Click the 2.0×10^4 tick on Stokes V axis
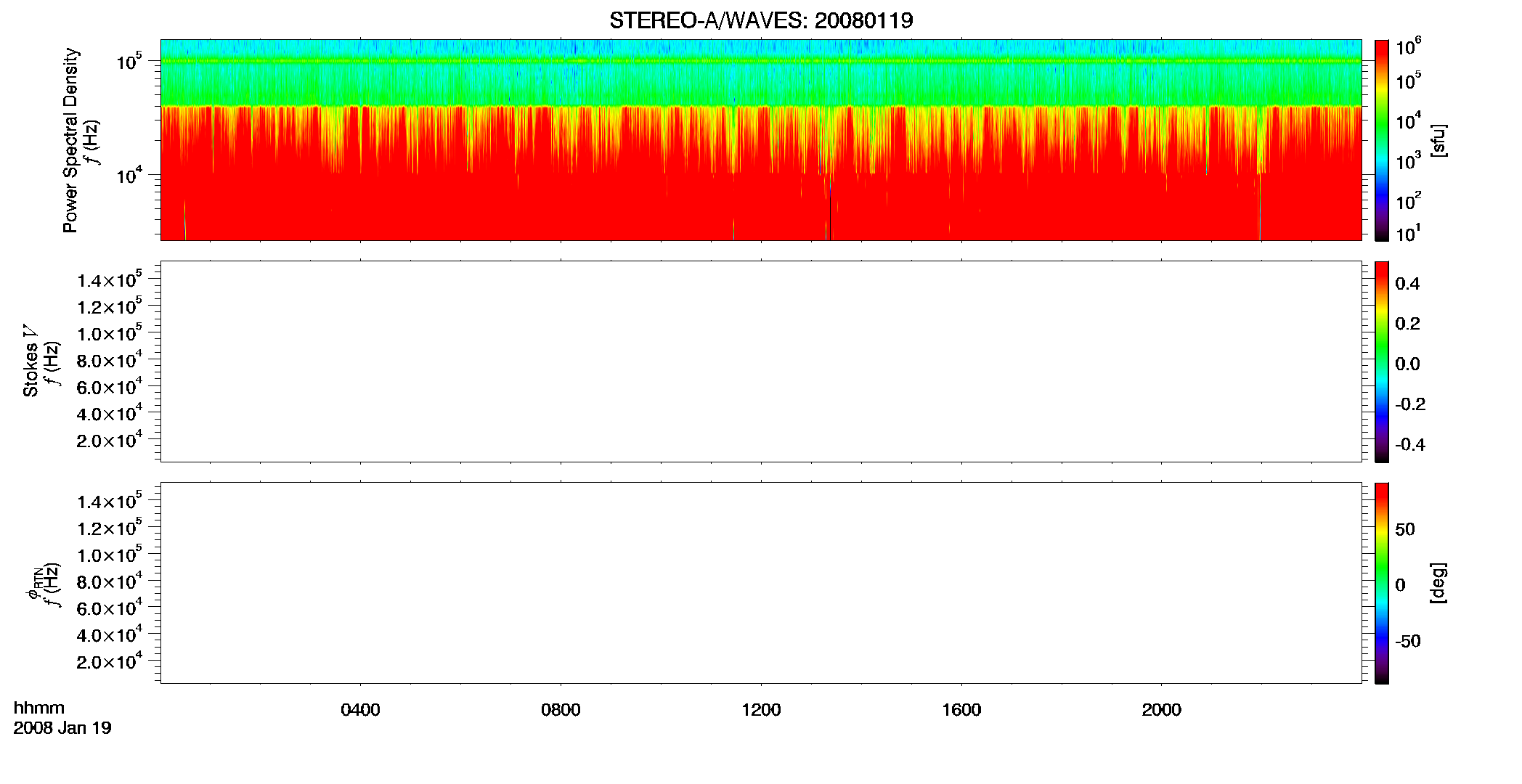Image resolution: width=1522 pixels, height=784 pixels. 110,440
